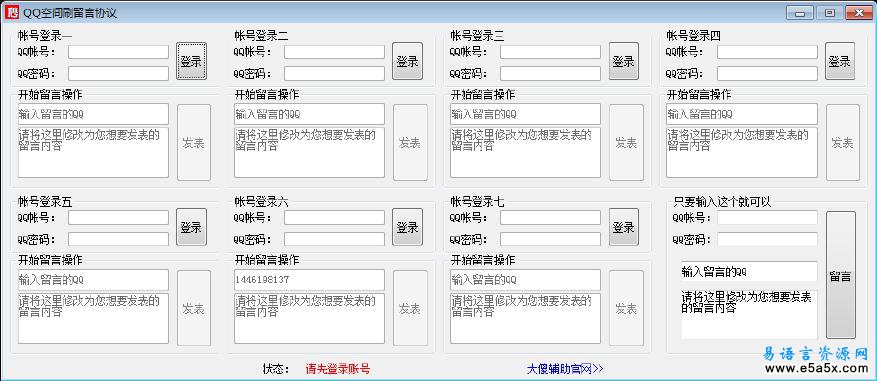Image resolution: width=877 pixels, height=381 pixels.
Task: Click message content box under 帐号登录六
Action: (309, 318)
